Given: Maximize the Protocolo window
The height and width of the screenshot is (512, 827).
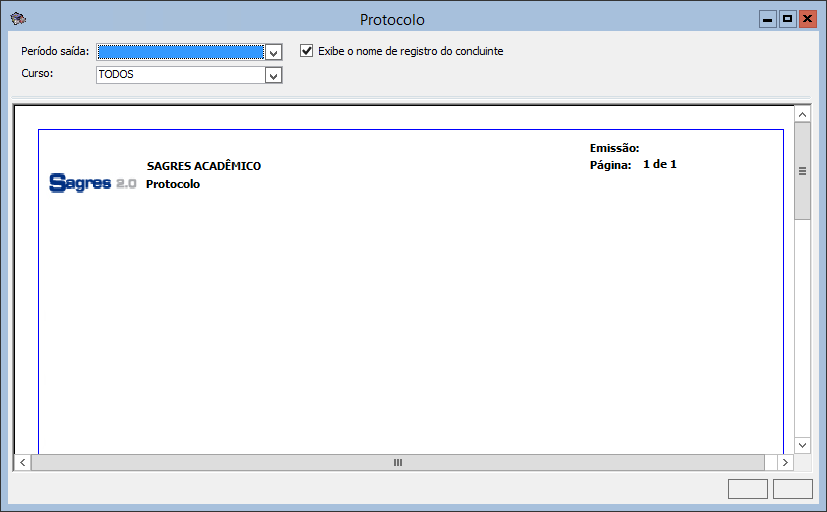Looking at the screenshot, I should point(787,19).
